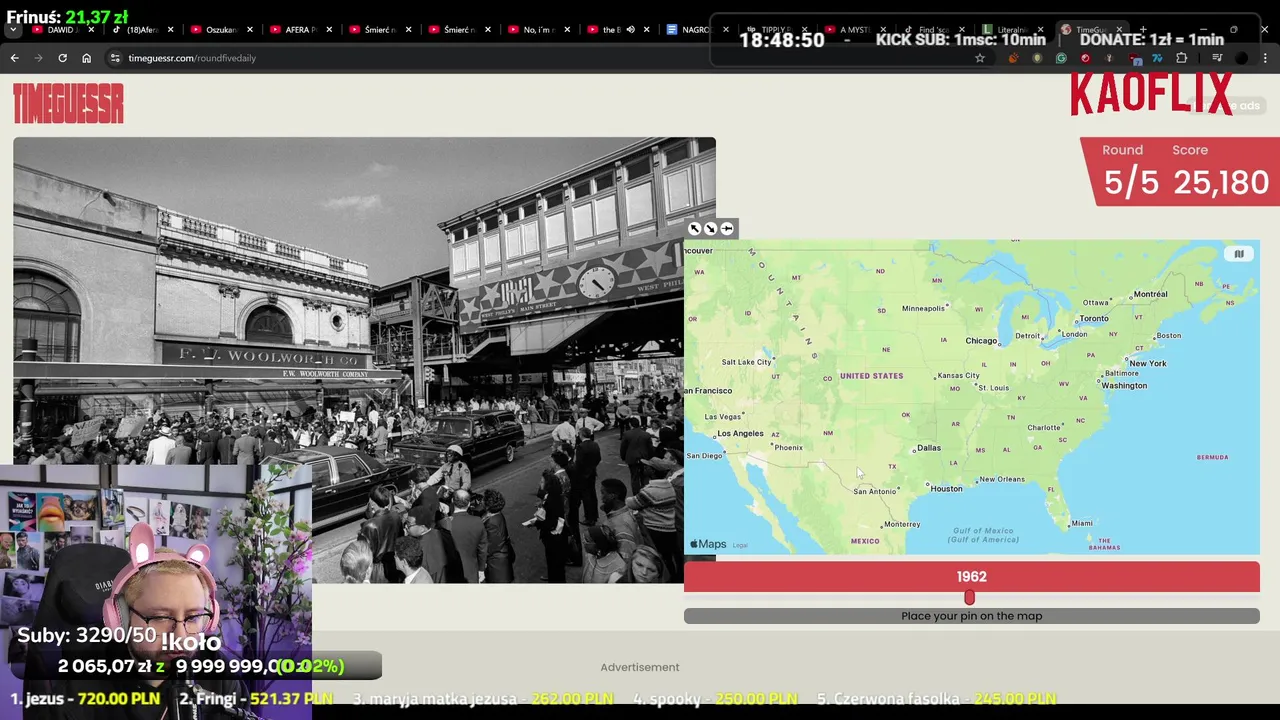
Task: Open the historical Woolworth photo
Action: coord(364,360)
